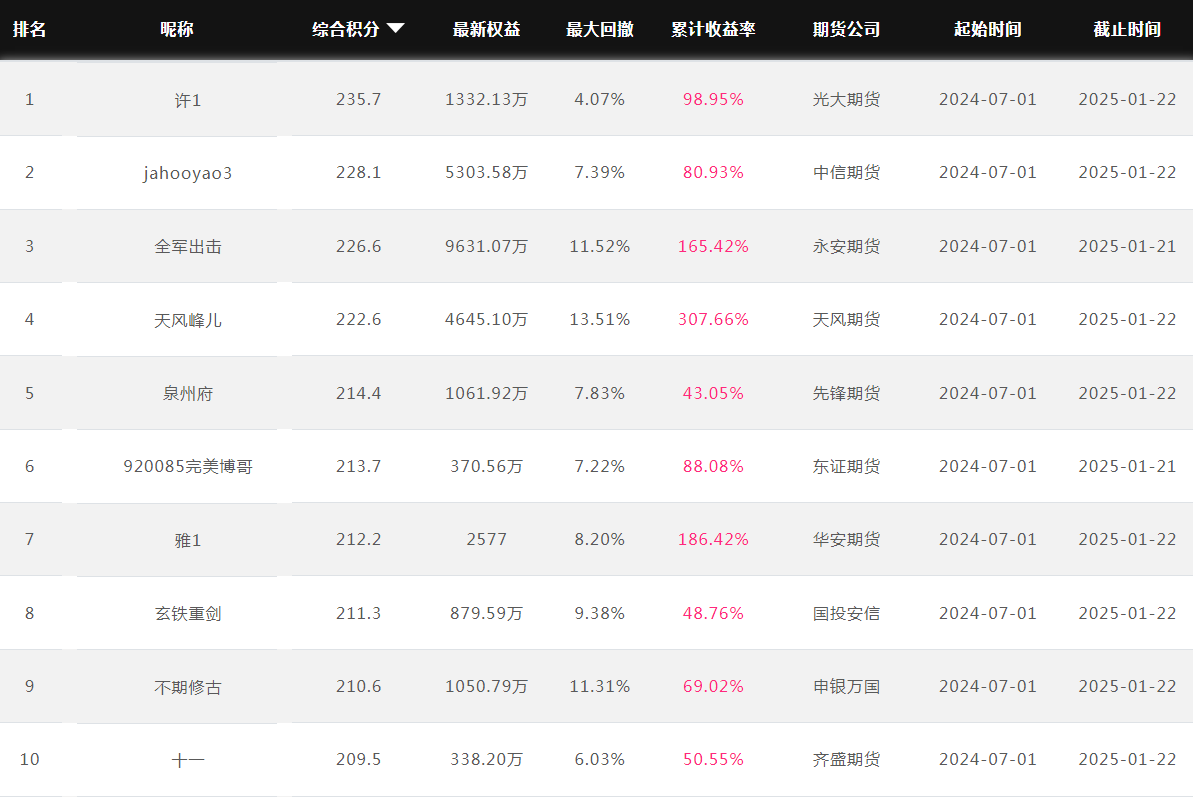Click futures company 申银万国

coord(846,686)
